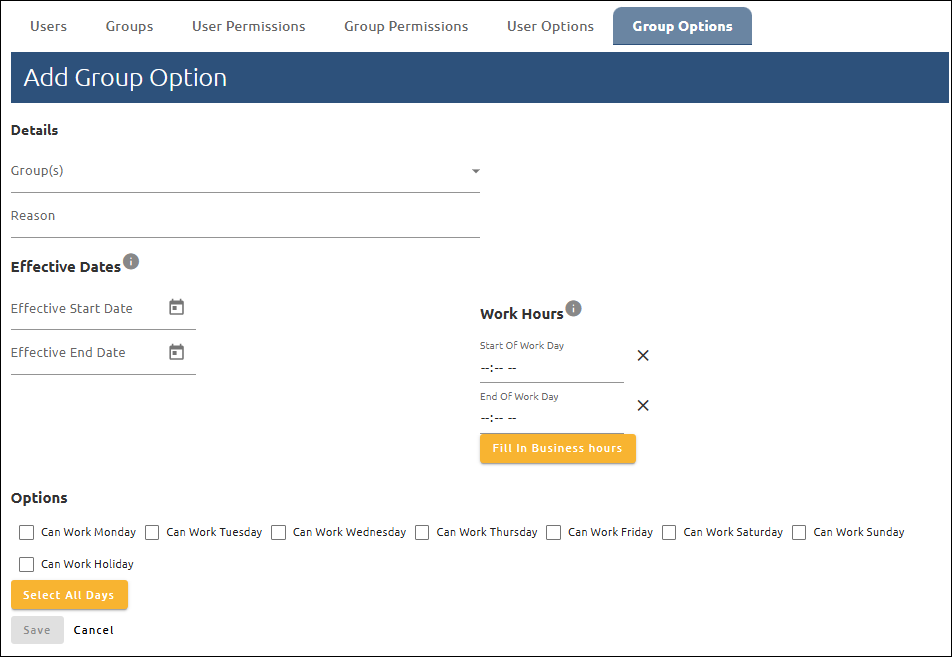Expand the Group(s) dropdown
This screenshot has width=952, height=657.
coord(475,171)
